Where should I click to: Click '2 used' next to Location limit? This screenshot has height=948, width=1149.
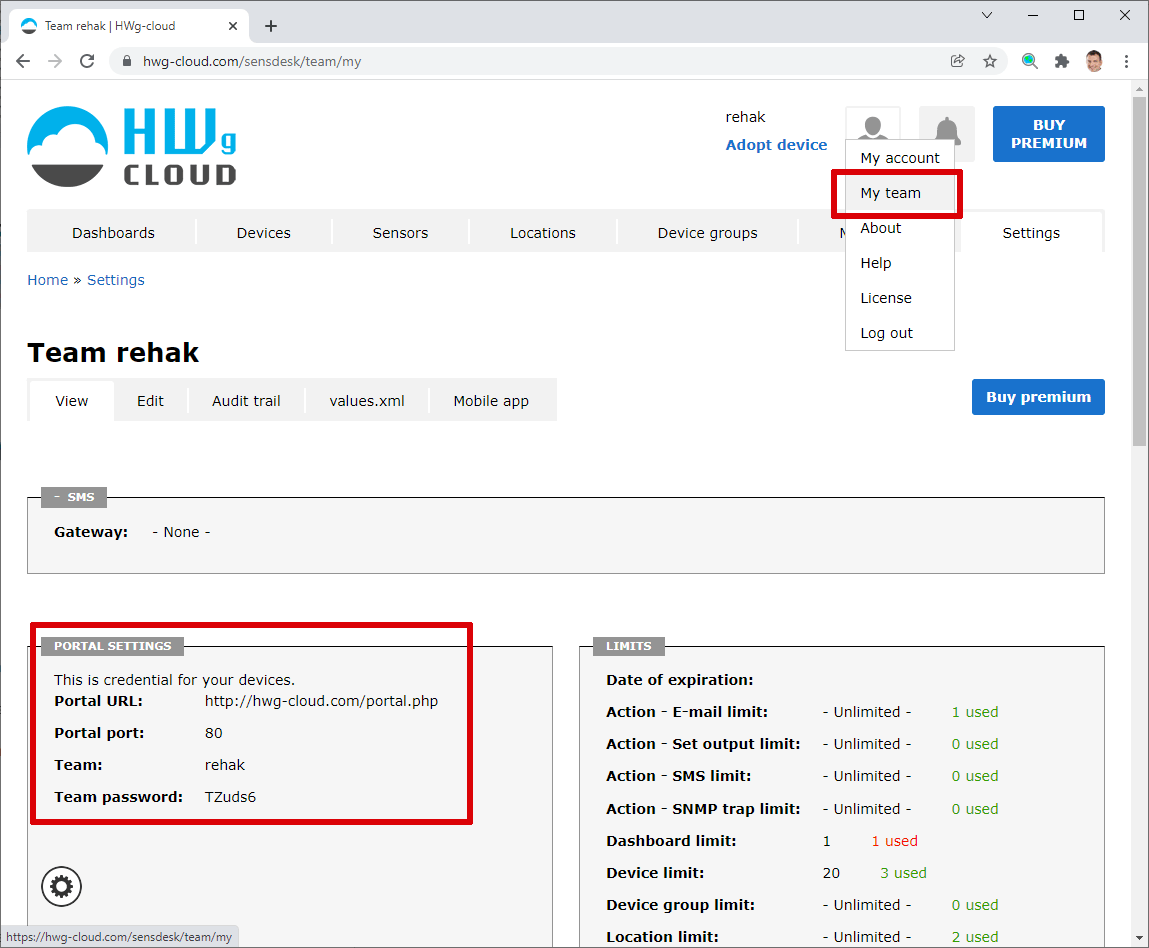point(975,937)
